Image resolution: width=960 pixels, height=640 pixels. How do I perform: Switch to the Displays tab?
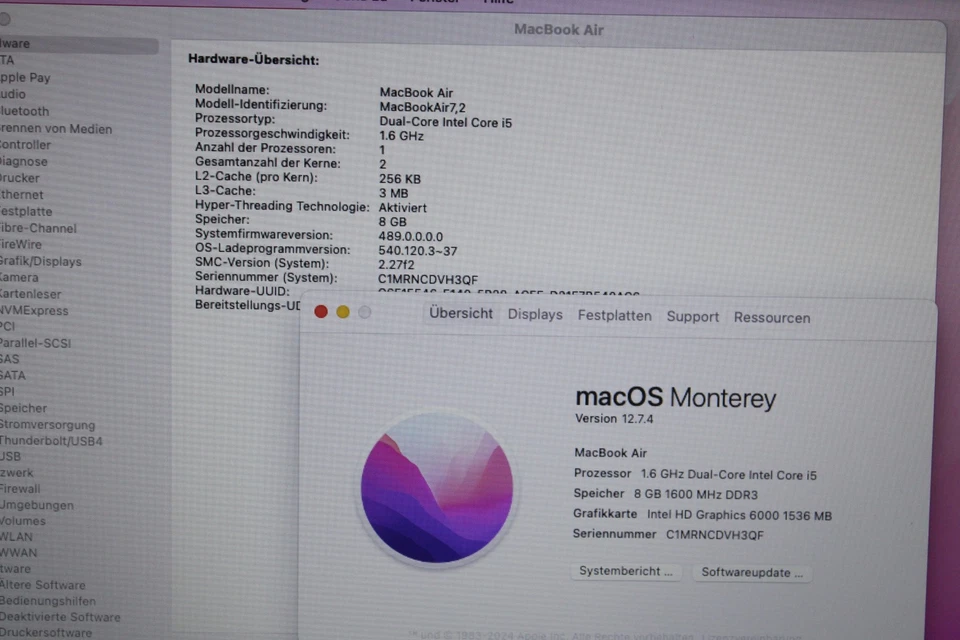535,315
